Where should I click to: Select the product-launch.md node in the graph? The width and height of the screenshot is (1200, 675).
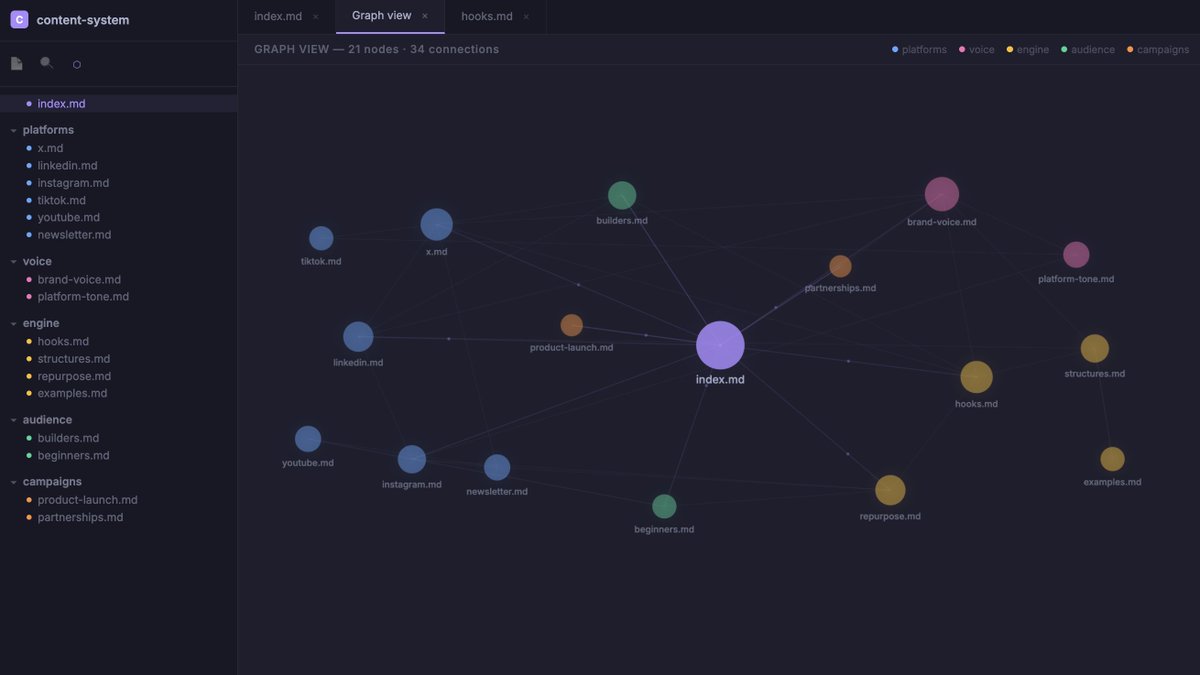(572, 325)
